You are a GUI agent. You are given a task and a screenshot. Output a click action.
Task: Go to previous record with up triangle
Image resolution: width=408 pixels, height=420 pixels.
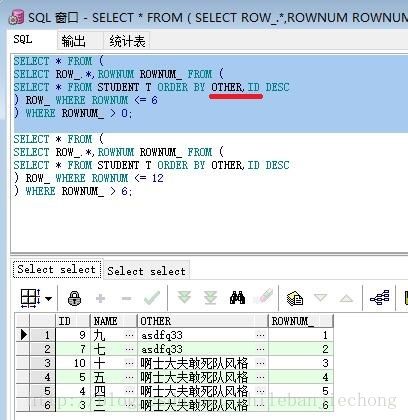(x=346, y=298)
